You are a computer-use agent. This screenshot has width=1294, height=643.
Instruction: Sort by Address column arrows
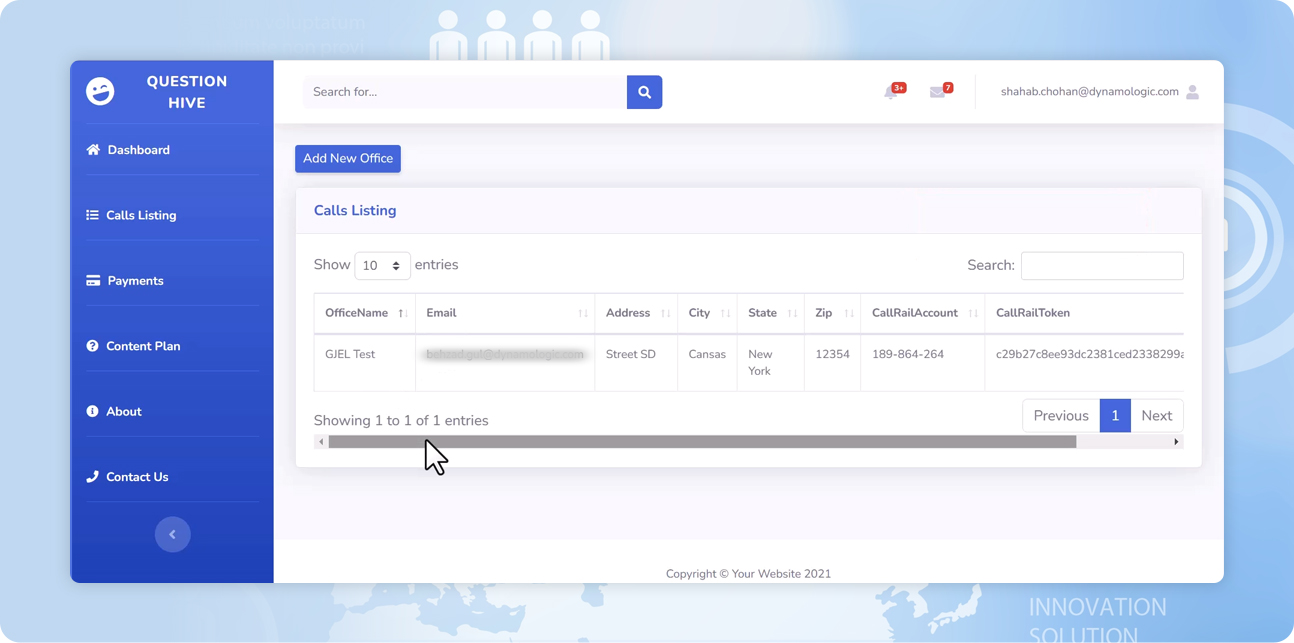666,314
